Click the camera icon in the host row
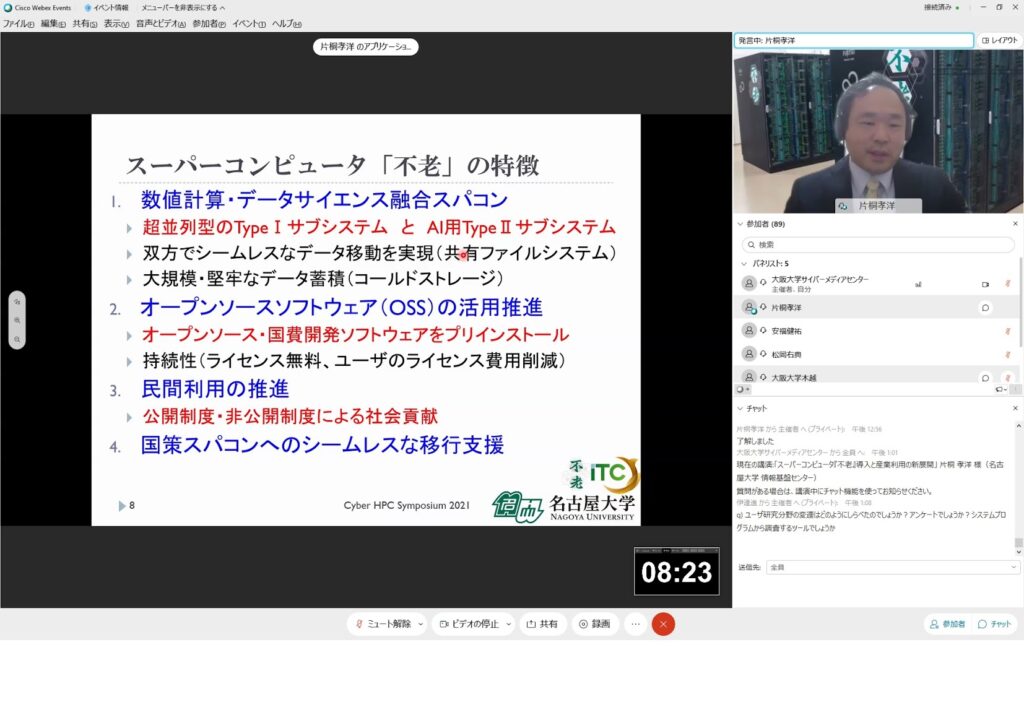The width and height of the screenshot is (1024, 702). click(985, 284)
